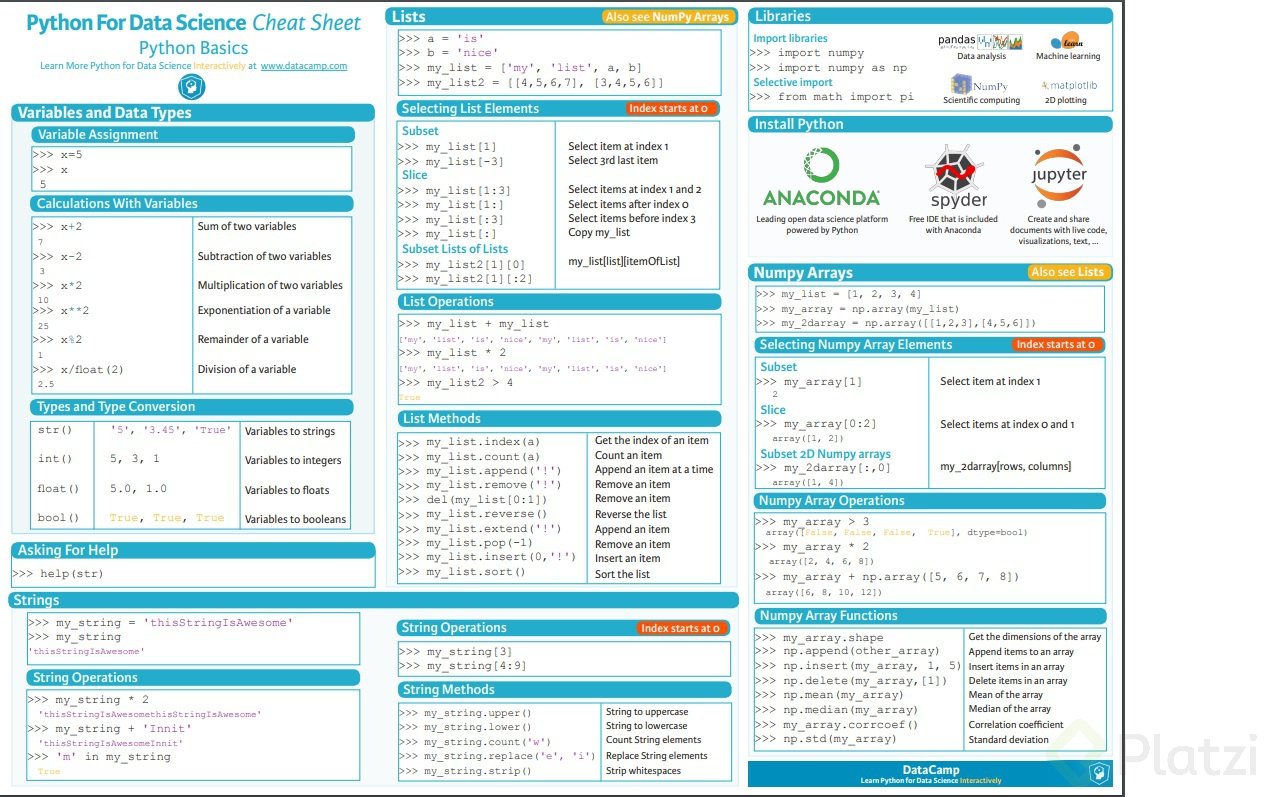Click the 'my_list[-3]' code line
The image size is (1270, 797).
pos(451,162)
